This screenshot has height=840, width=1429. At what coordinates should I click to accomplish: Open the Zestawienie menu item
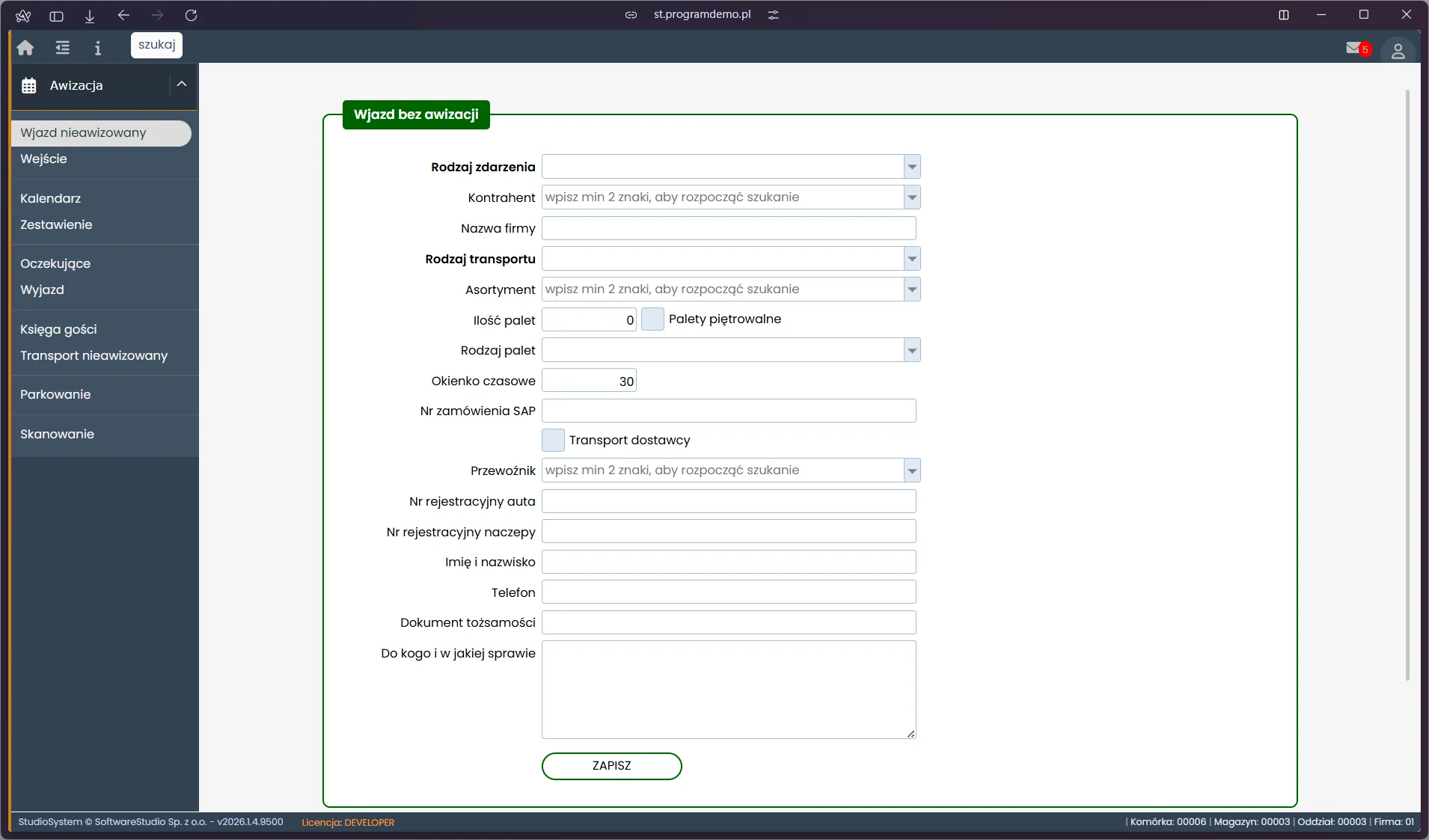(56, 225)
